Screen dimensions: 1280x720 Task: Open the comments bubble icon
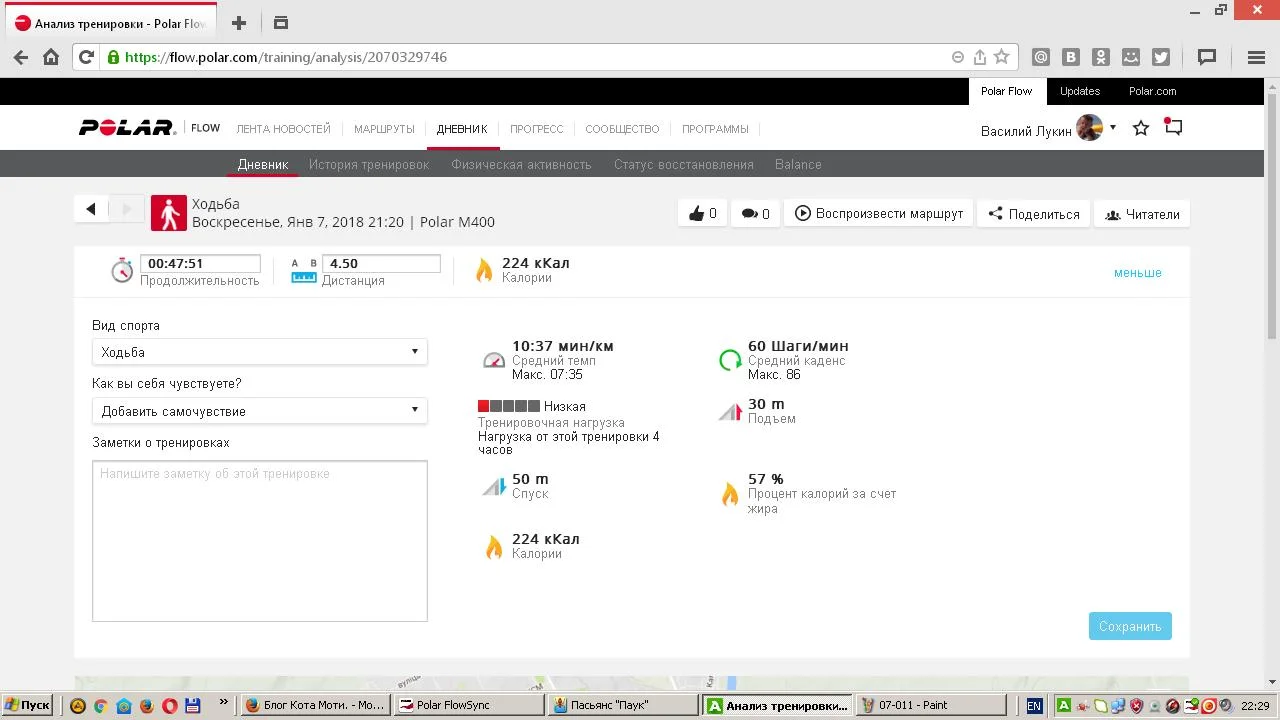click(749, 214)
